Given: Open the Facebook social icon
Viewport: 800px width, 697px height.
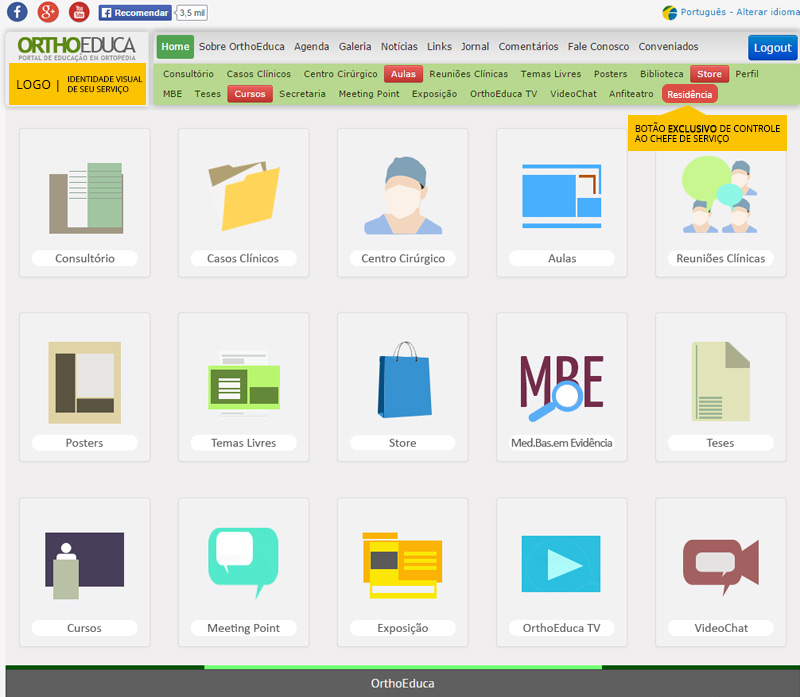Looking at the screenshot, I should (x=17, y=12).
